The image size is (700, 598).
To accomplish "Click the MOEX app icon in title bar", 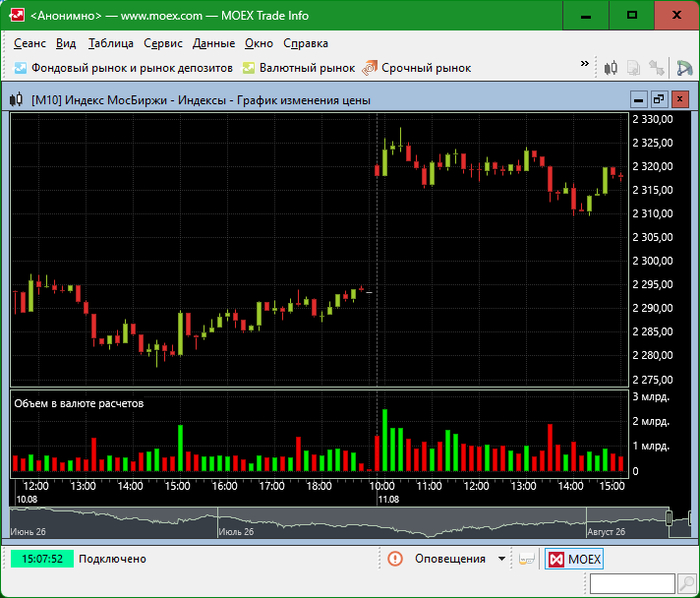I will [17, 15].
